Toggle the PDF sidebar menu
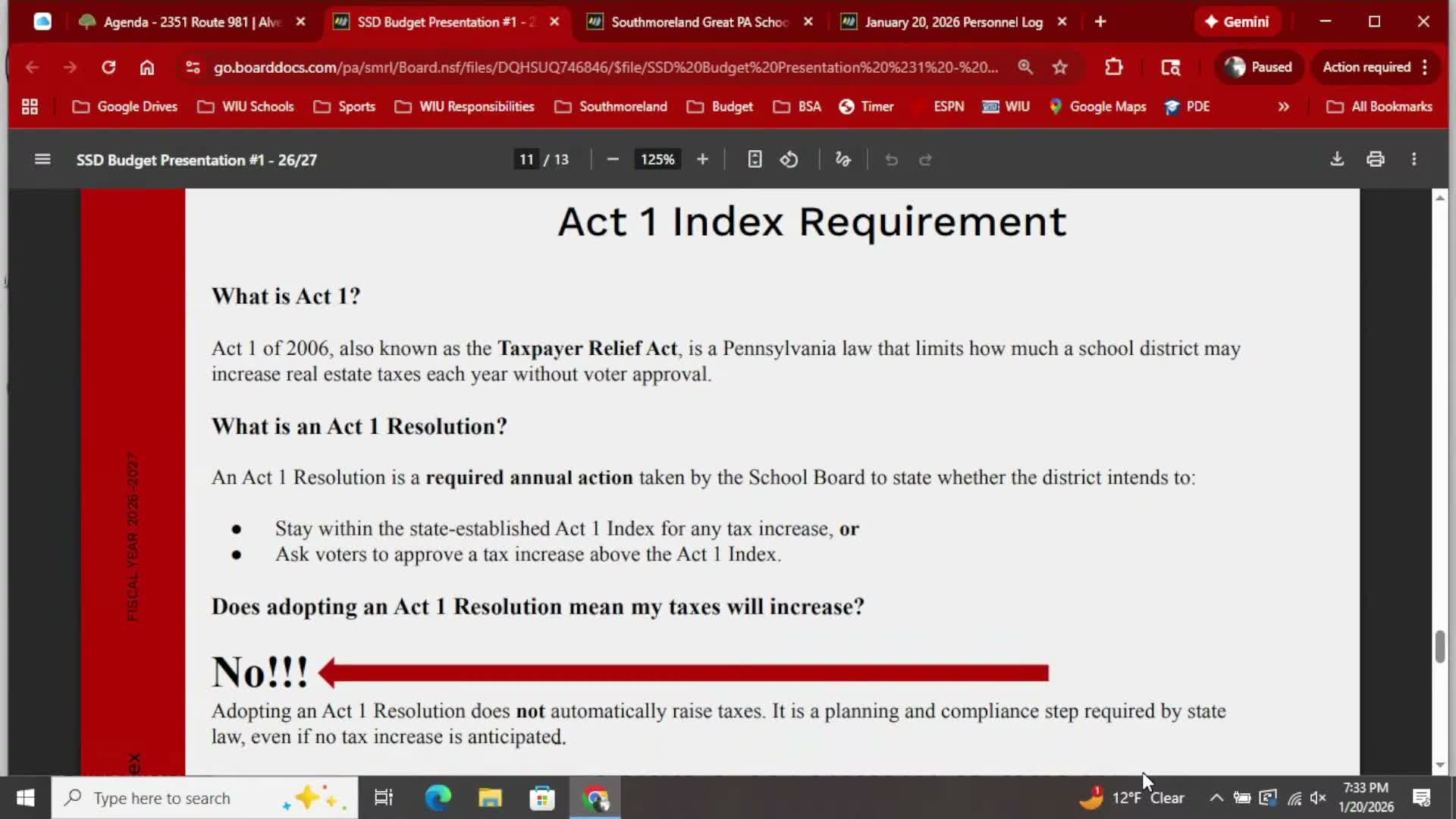1456x819 pixels. [42, 159]
